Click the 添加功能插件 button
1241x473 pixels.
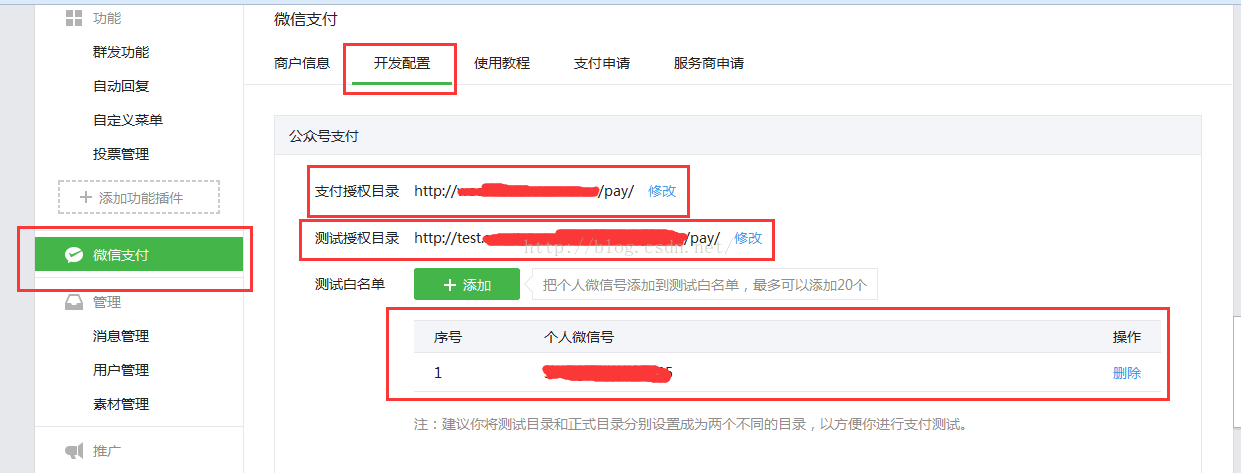pos(139,197)
